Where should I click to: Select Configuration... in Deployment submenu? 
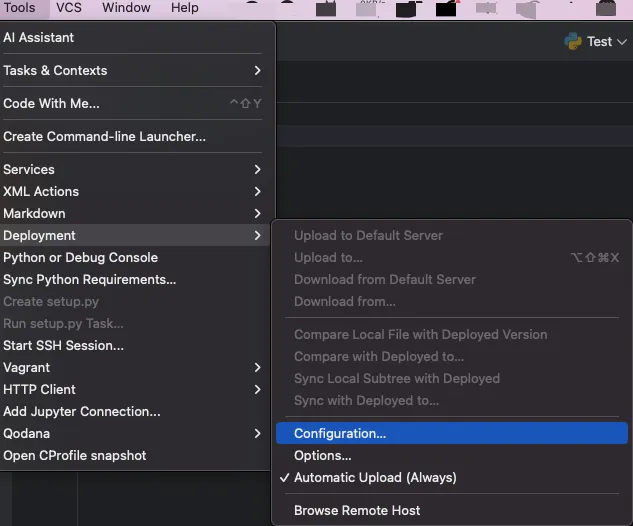(452, 433)
